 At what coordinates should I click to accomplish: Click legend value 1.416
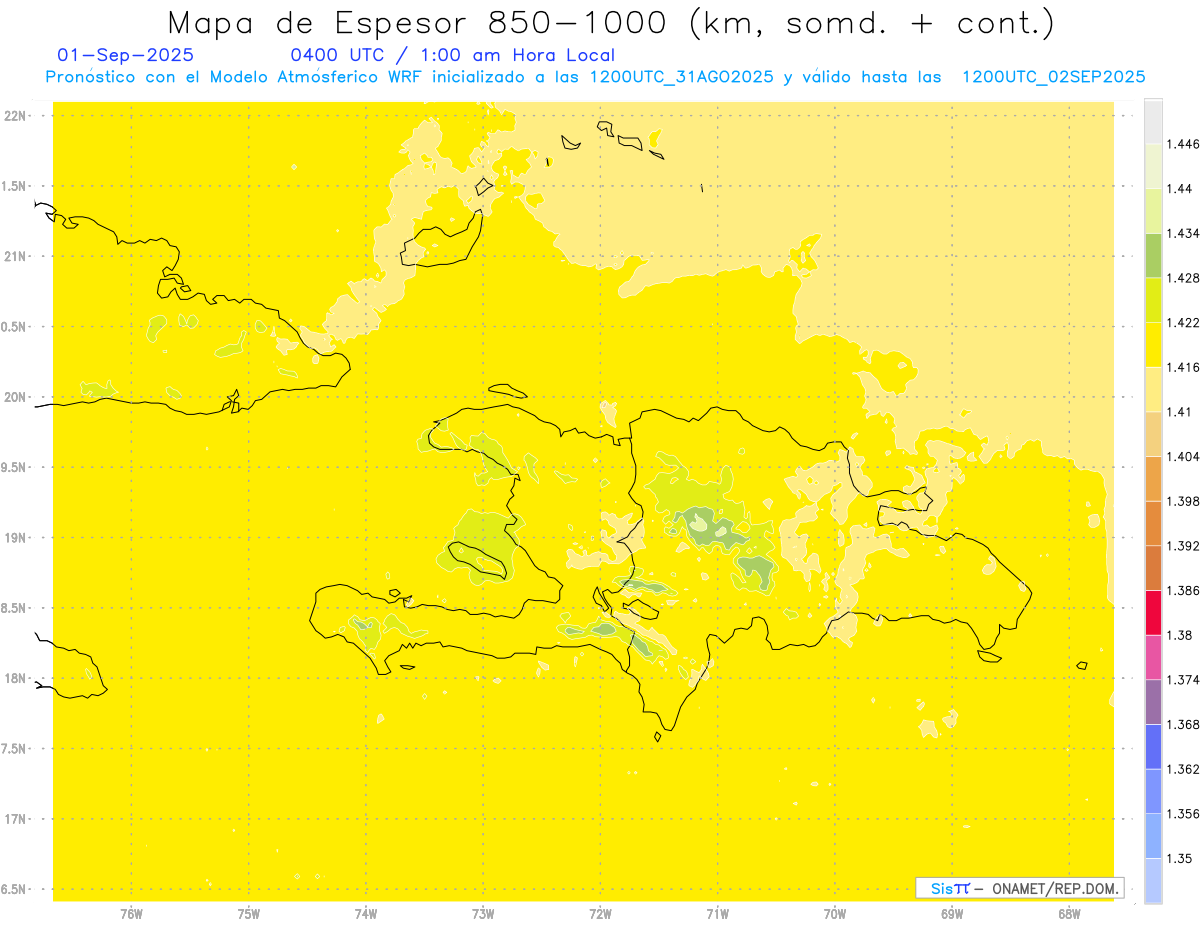click(1183, 367)
